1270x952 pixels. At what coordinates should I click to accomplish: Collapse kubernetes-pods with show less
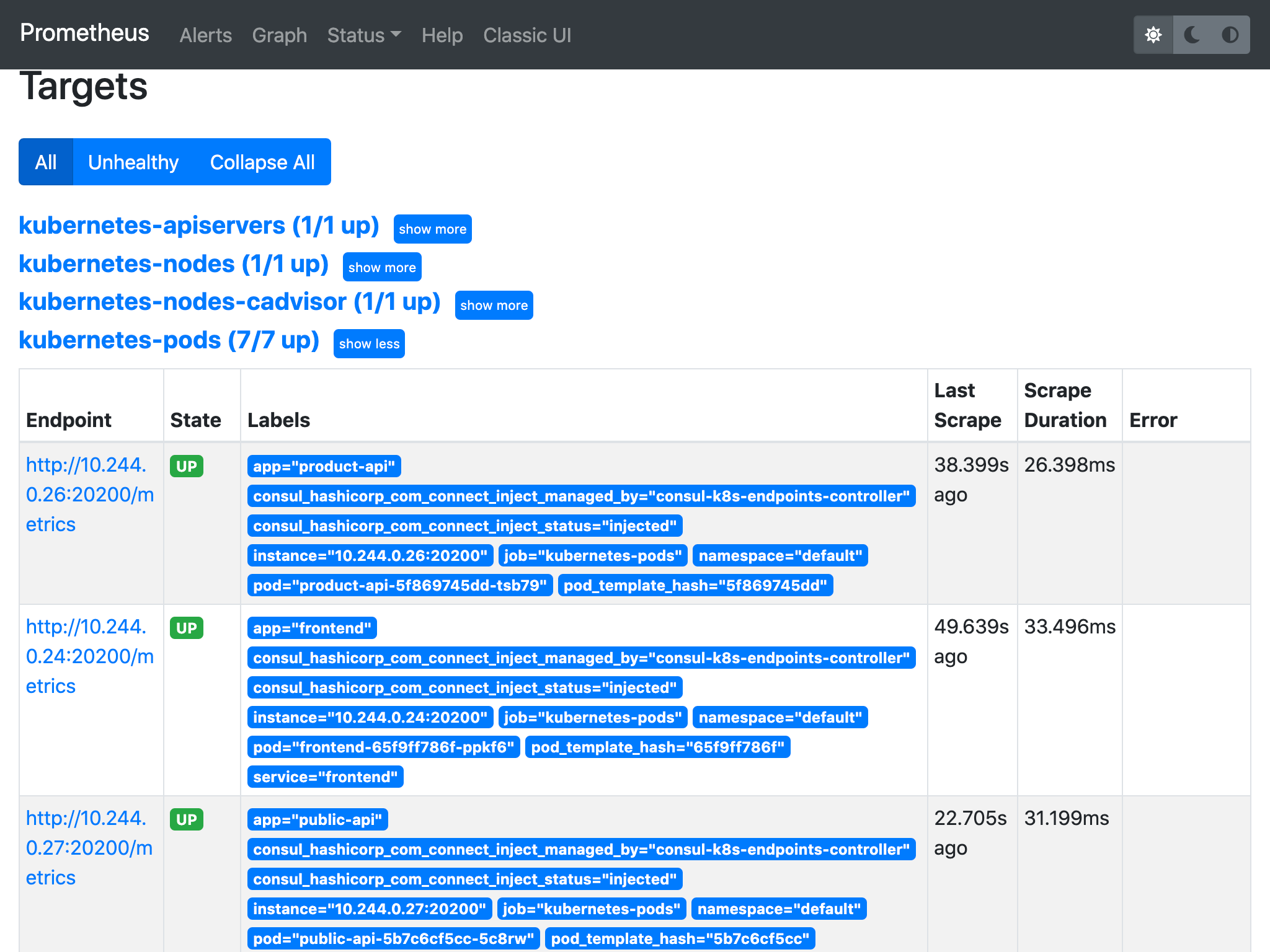click(369, 344)
